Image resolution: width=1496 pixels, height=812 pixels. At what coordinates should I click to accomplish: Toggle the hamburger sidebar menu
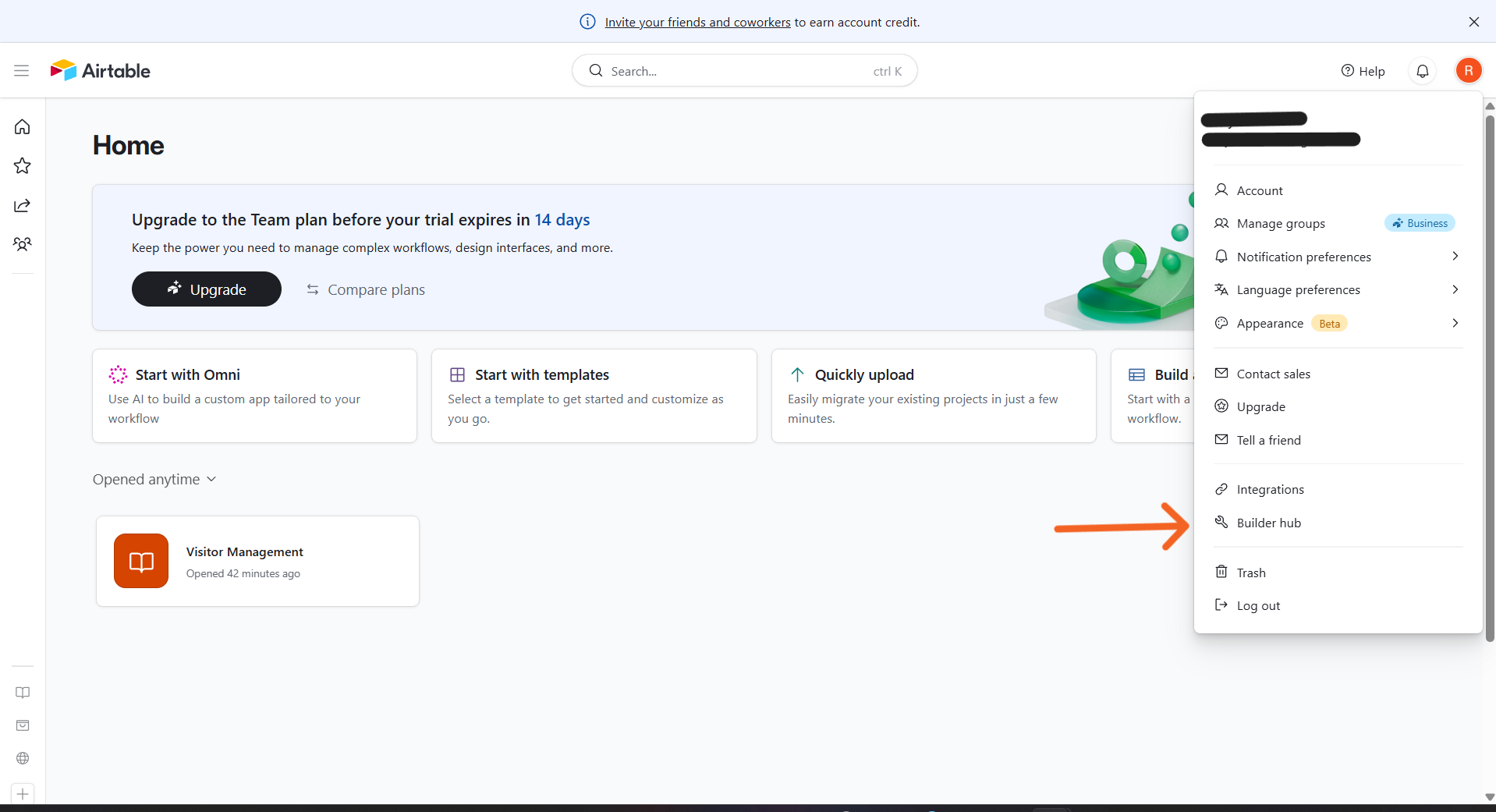[x=22, y=71]
